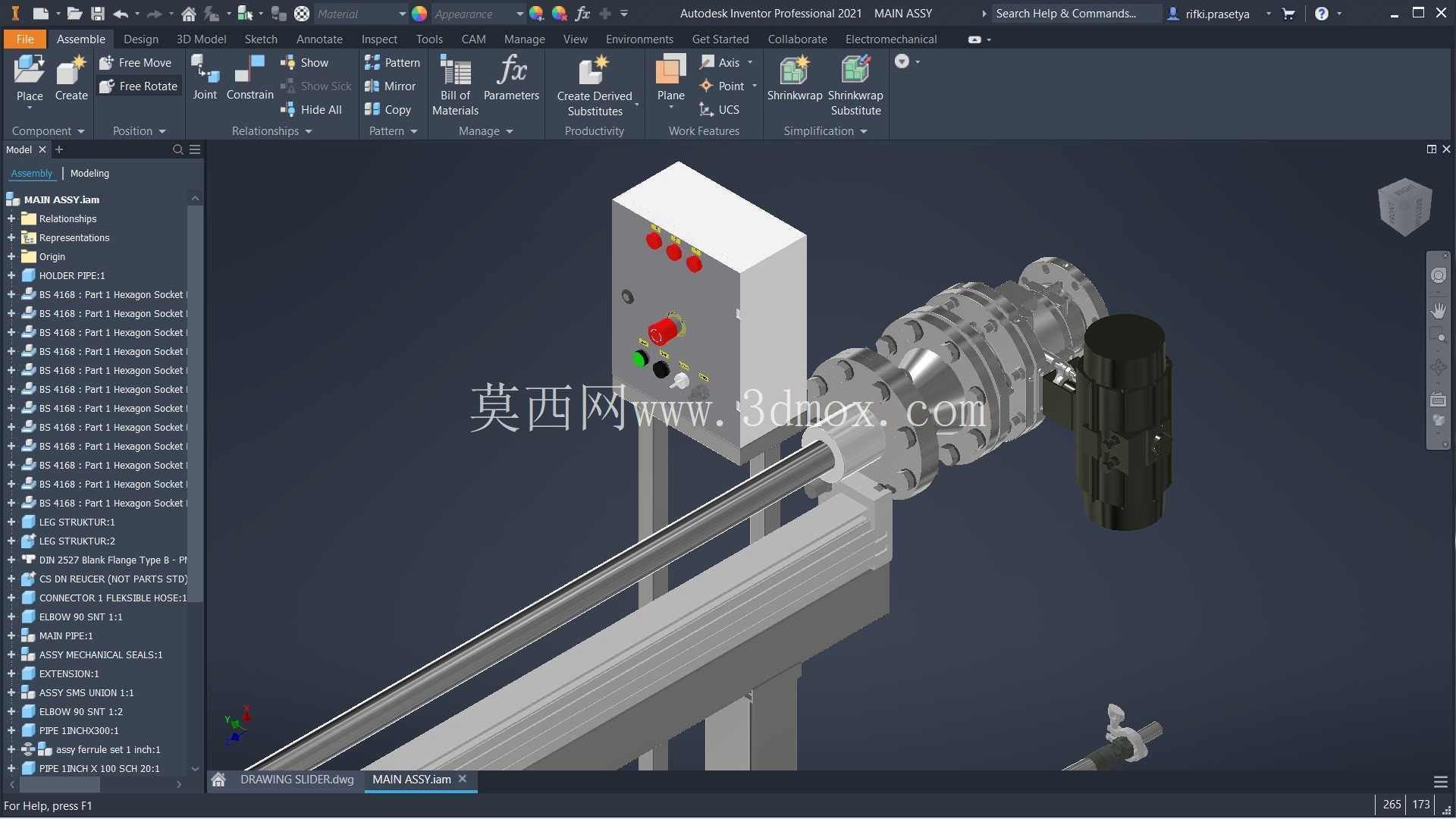1456x819 pixels.
Task: Click the Search Help & Commands field
Action: tap(1077, 14)
